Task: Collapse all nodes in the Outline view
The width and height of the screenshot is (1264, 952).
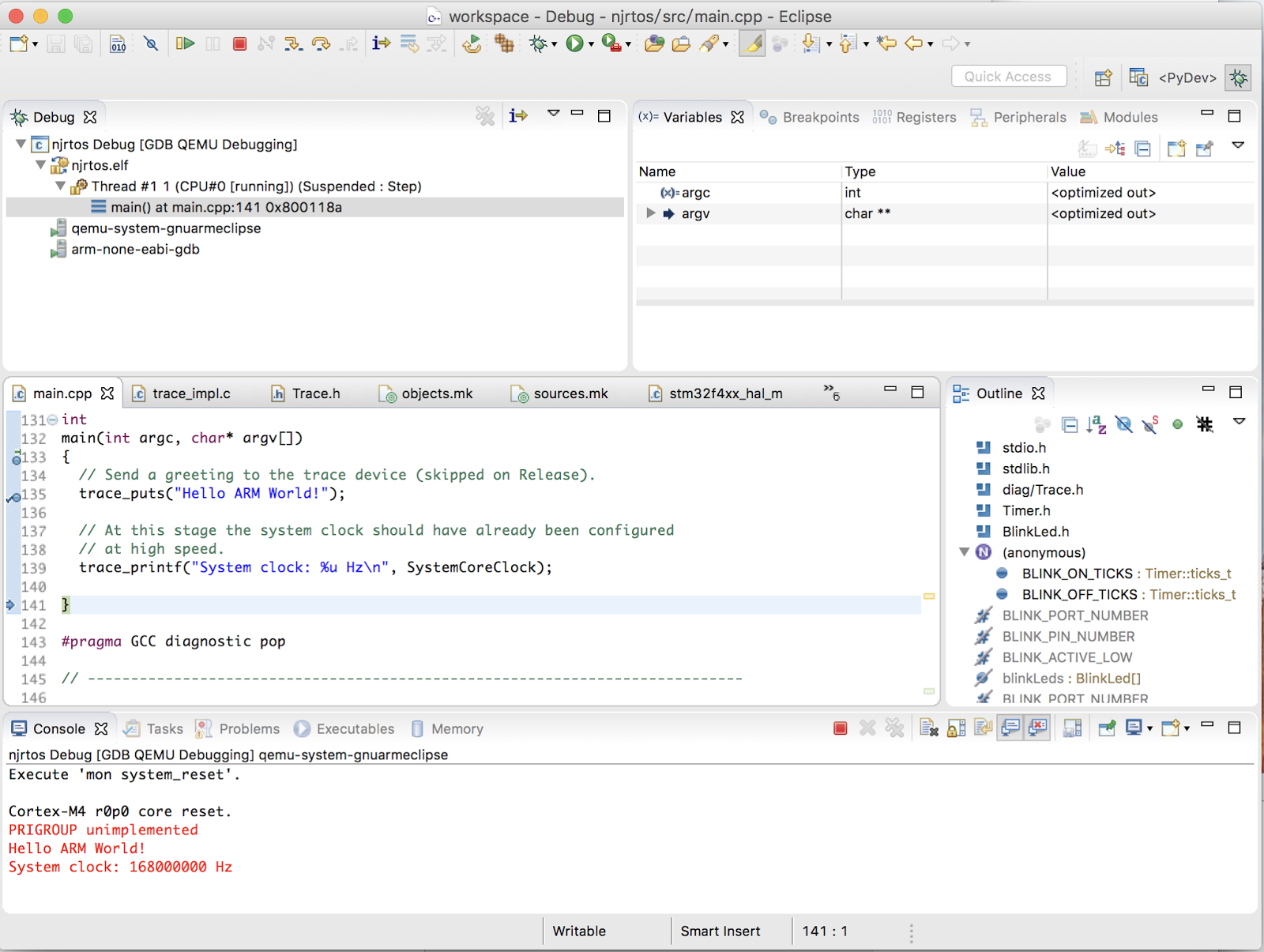Action: 1070,424
